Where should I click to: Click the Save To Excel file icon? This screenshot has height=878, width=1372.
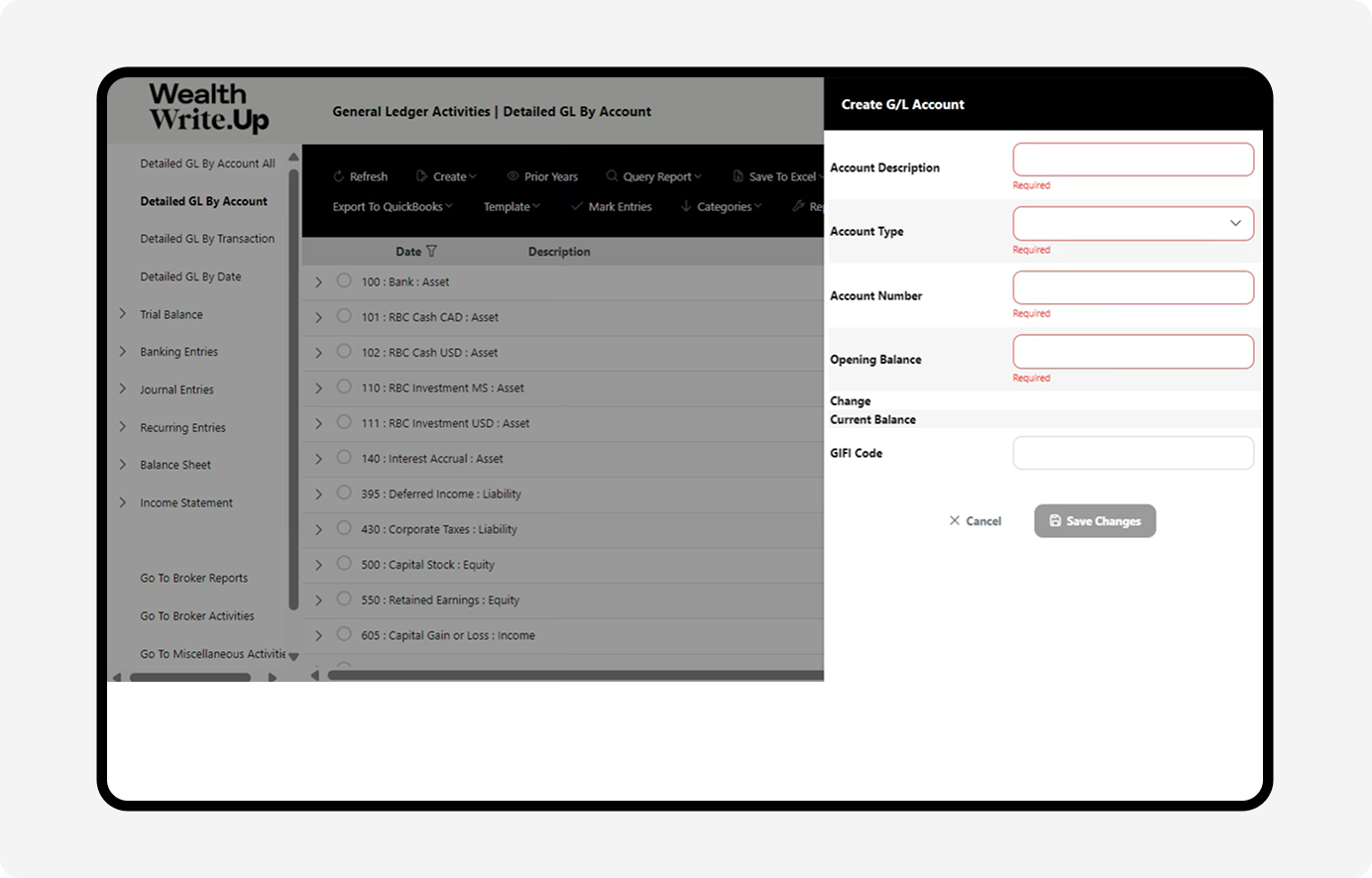pyautogui.click(x=738, y=176)
